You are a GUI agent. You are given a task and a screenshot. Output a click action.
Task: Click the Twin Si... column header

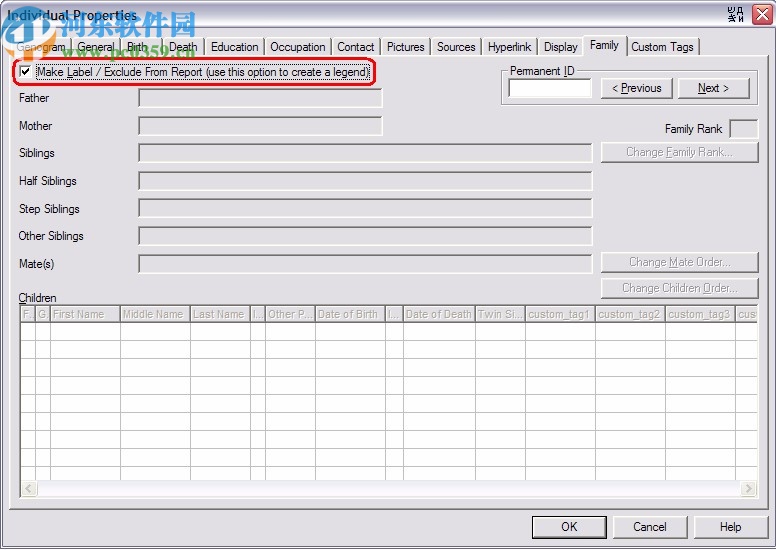(500, 314)
